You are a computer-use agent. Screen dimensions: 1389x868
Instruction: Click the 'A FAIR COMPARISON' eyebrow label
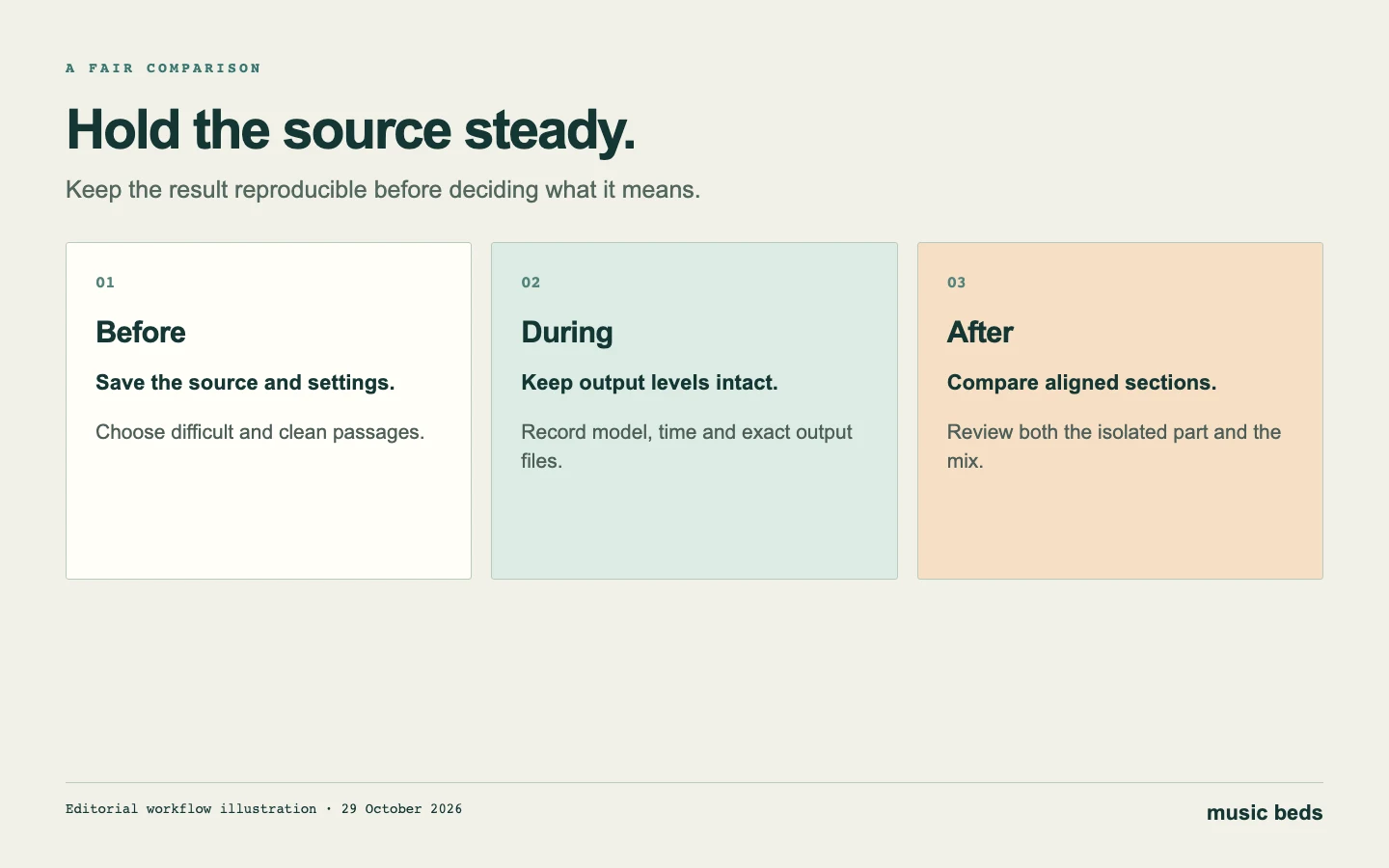click(x=163, y=68)
